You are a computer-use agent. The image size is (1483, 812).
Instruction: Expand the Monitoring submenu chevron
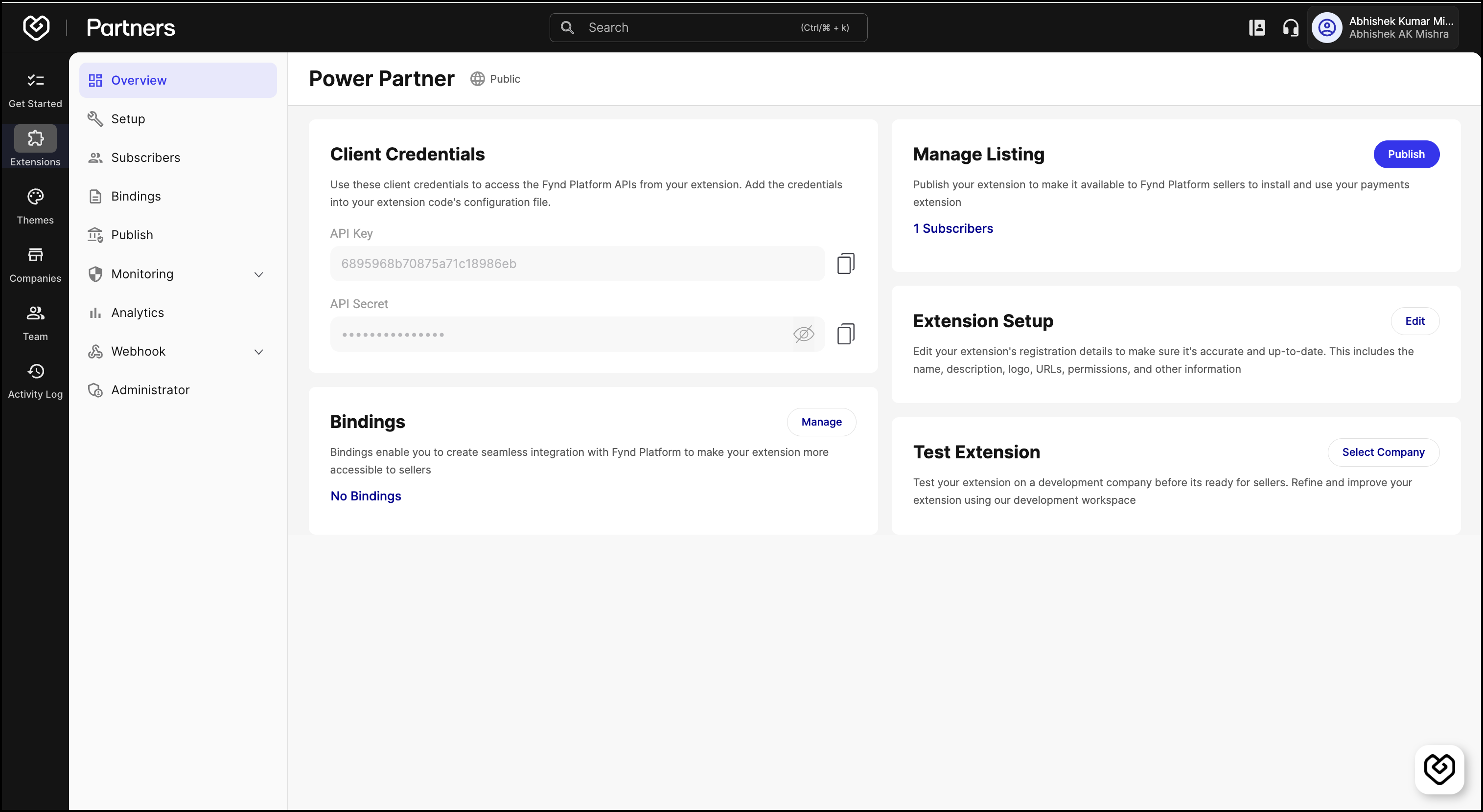pyautogui.click(x=259, y=274)
